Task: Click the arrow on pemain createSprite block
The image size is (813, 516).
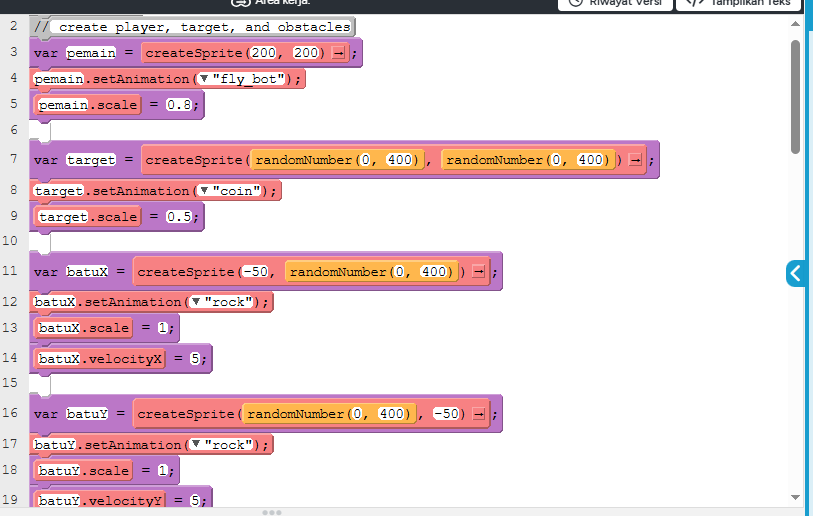Action: 338,52
